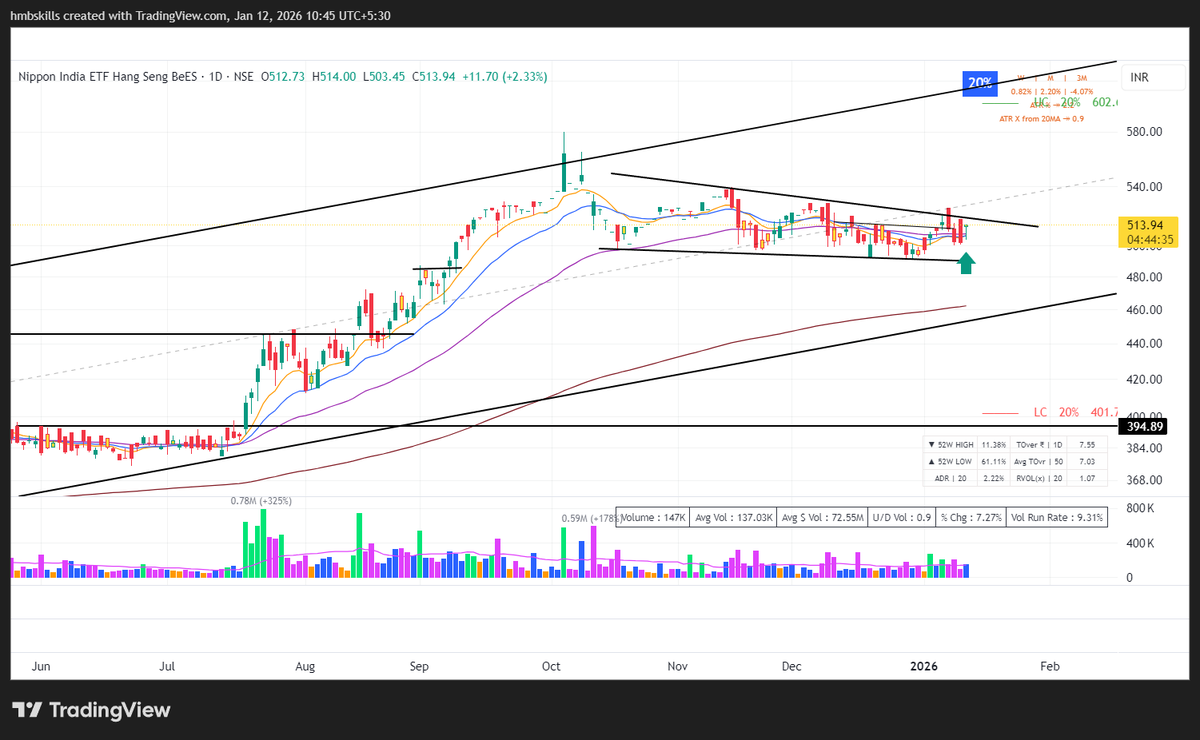Select the ATR X from 20MA label
Screen dimensions: 1200x740
(1042, 118)
